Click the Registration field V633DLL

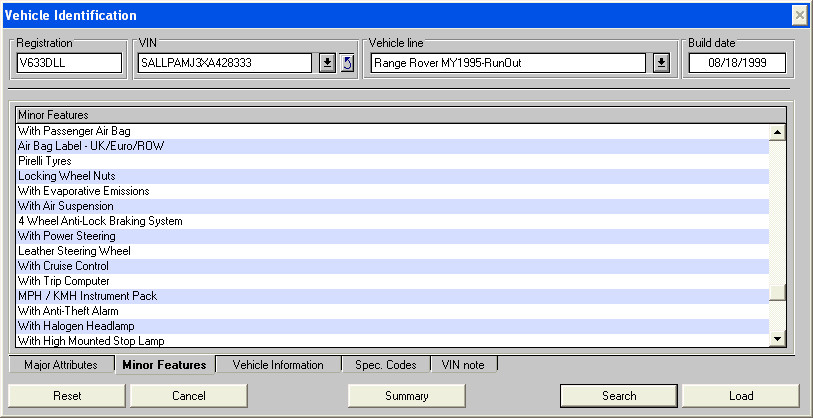click(69, 63)
